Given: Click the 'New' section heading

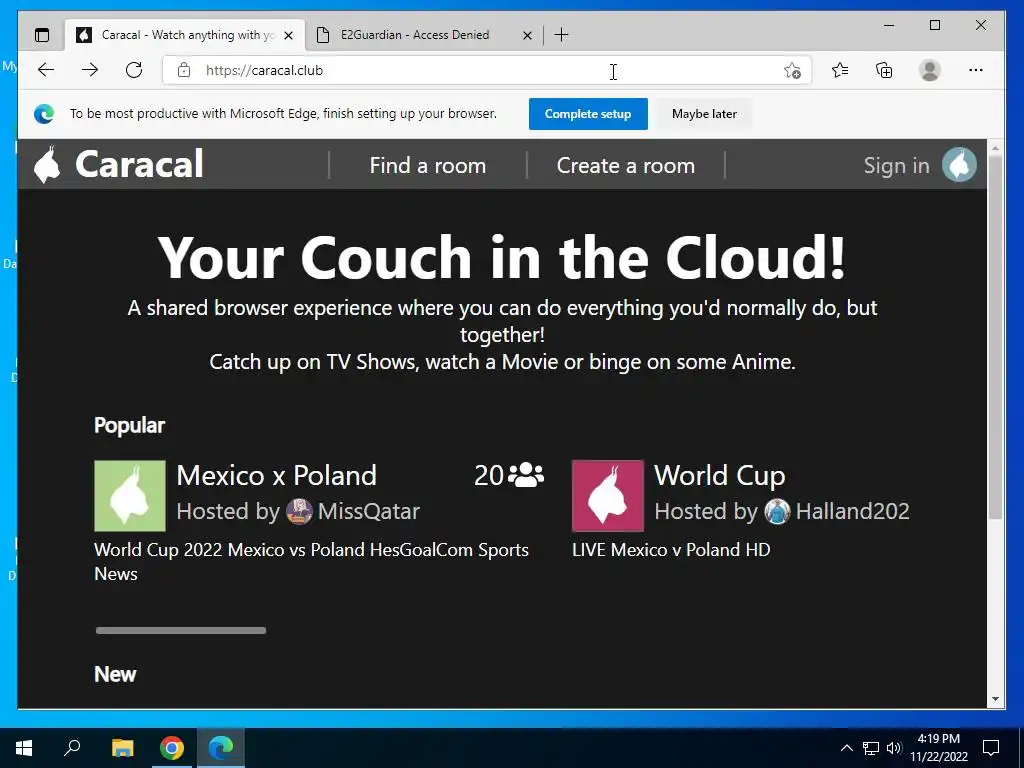Looking at the screenshot, I should click(115, 674).
